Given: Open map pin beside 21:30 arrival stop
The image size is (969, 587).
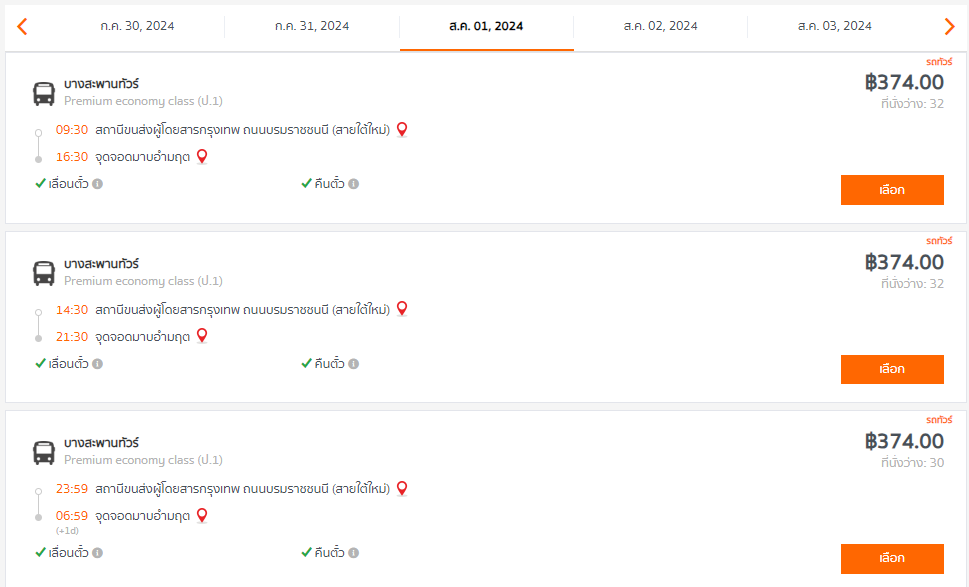Looking at the screenshot, I should click(x=202, y=336).
